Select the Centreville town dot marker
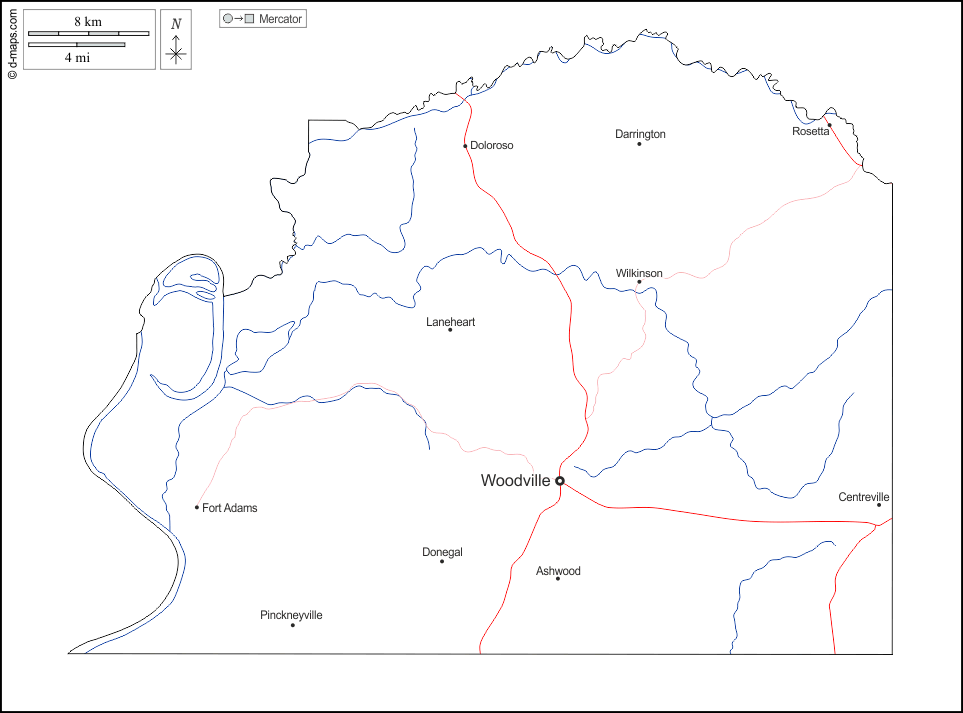The image size is (963, 713). click(879, 505)
